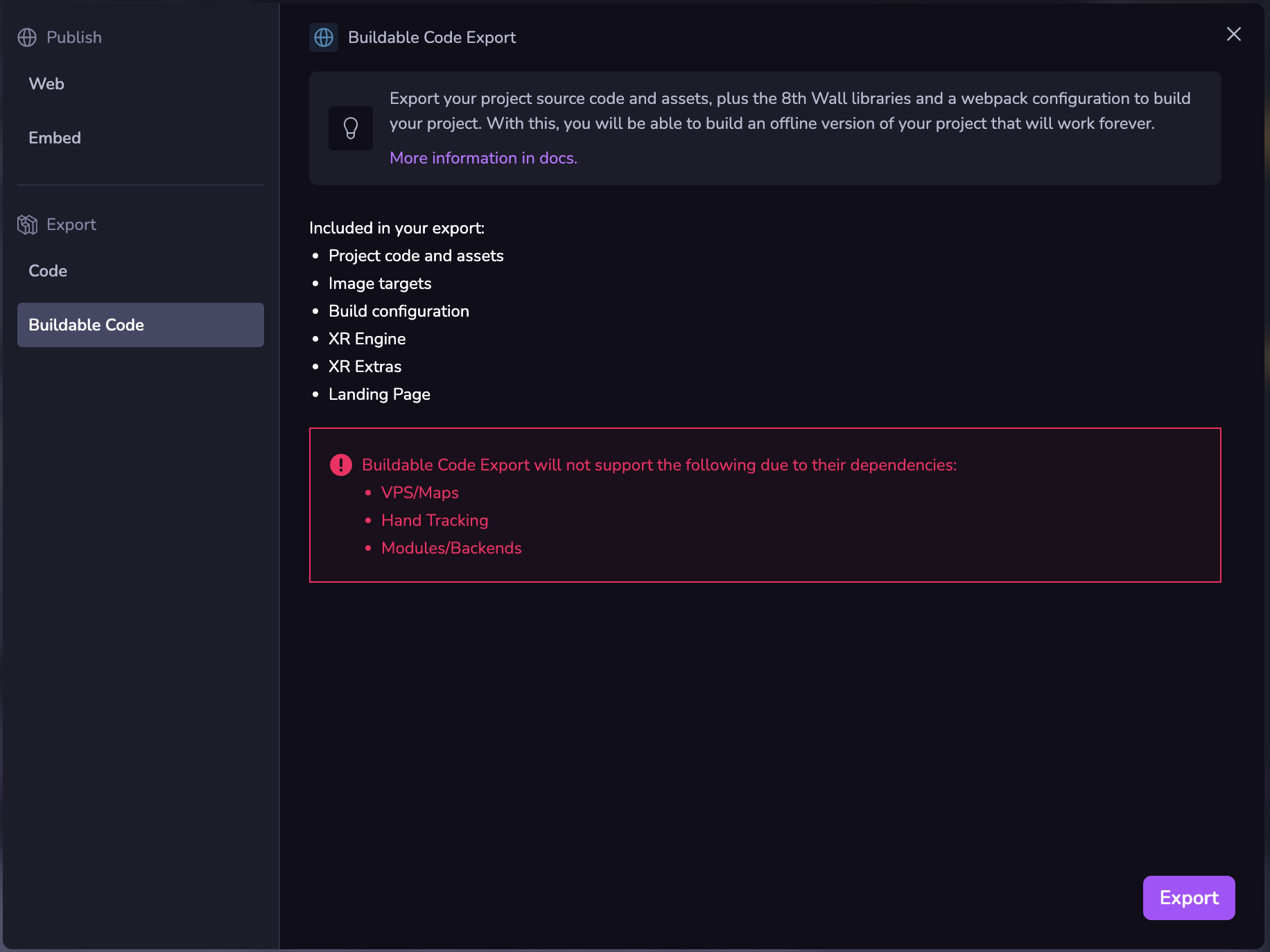This screenshot has height=952, width=1270.
Task: Click the XR Engine list item
Action: 367,339
